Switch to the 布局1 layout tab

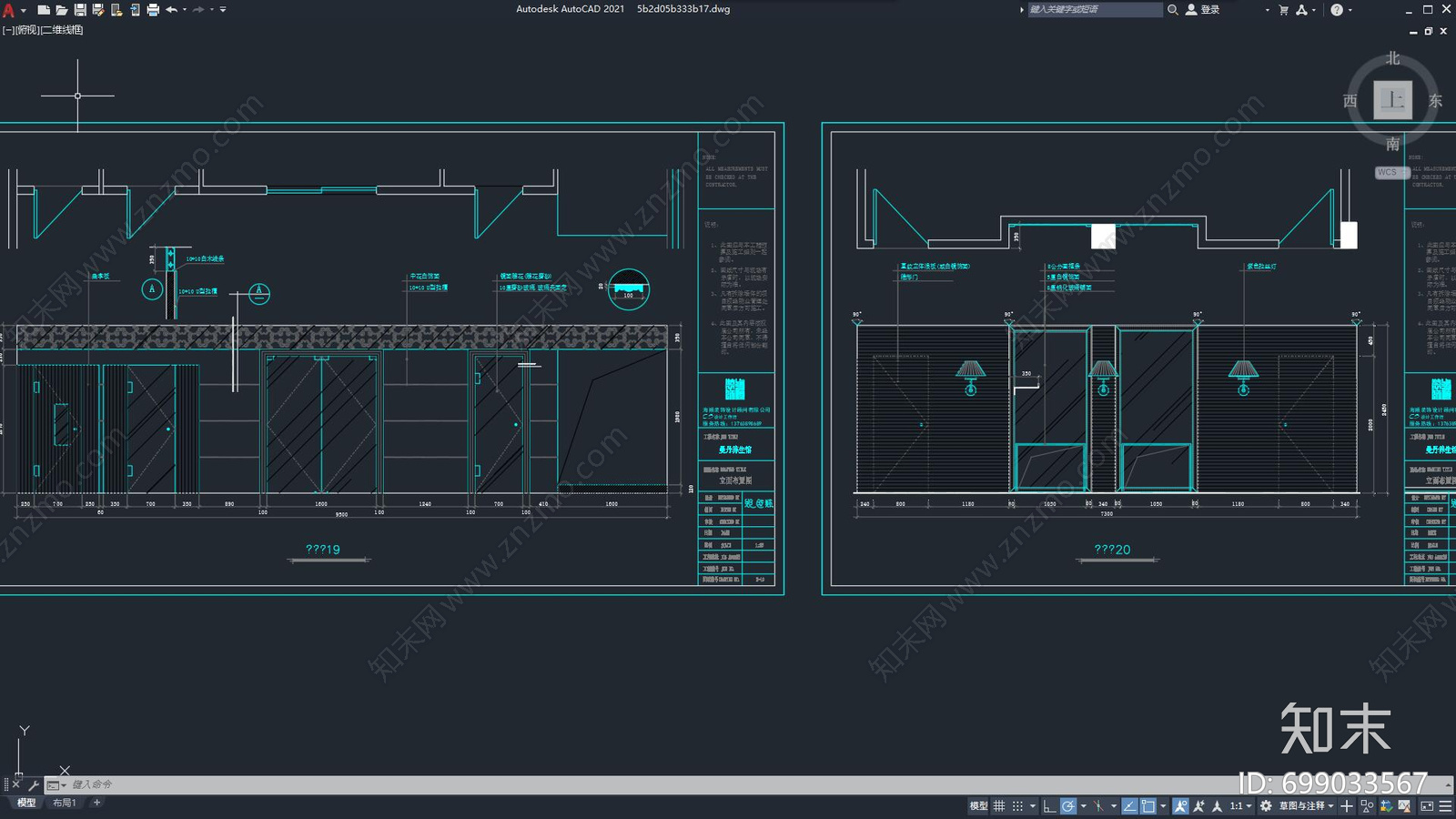click(64, 803)
